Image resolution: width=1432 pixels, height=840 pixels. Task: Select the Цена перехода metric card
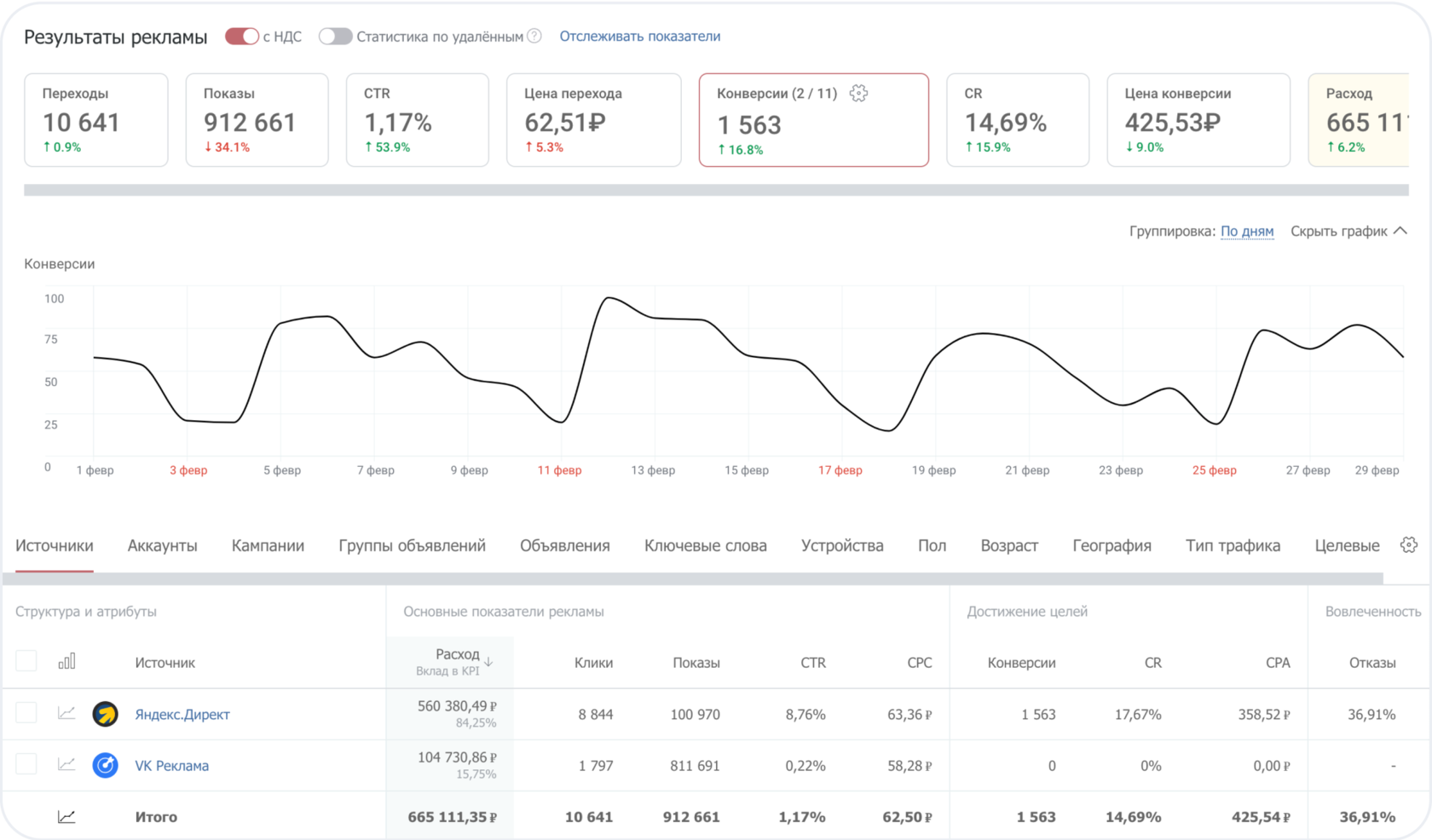[594, 120]
